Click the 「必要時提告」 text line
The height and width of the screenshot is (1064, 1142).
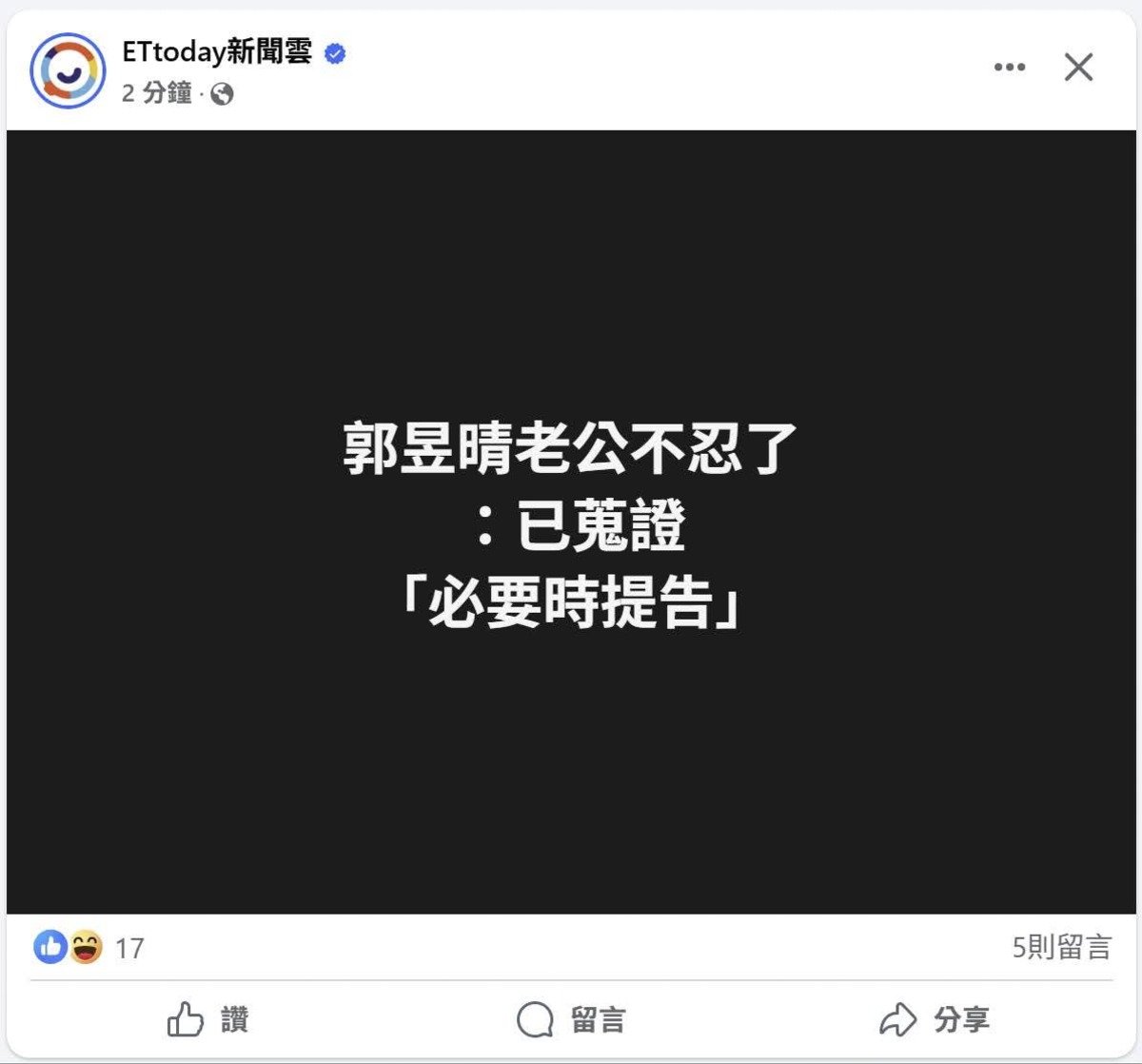coord(570,603)
